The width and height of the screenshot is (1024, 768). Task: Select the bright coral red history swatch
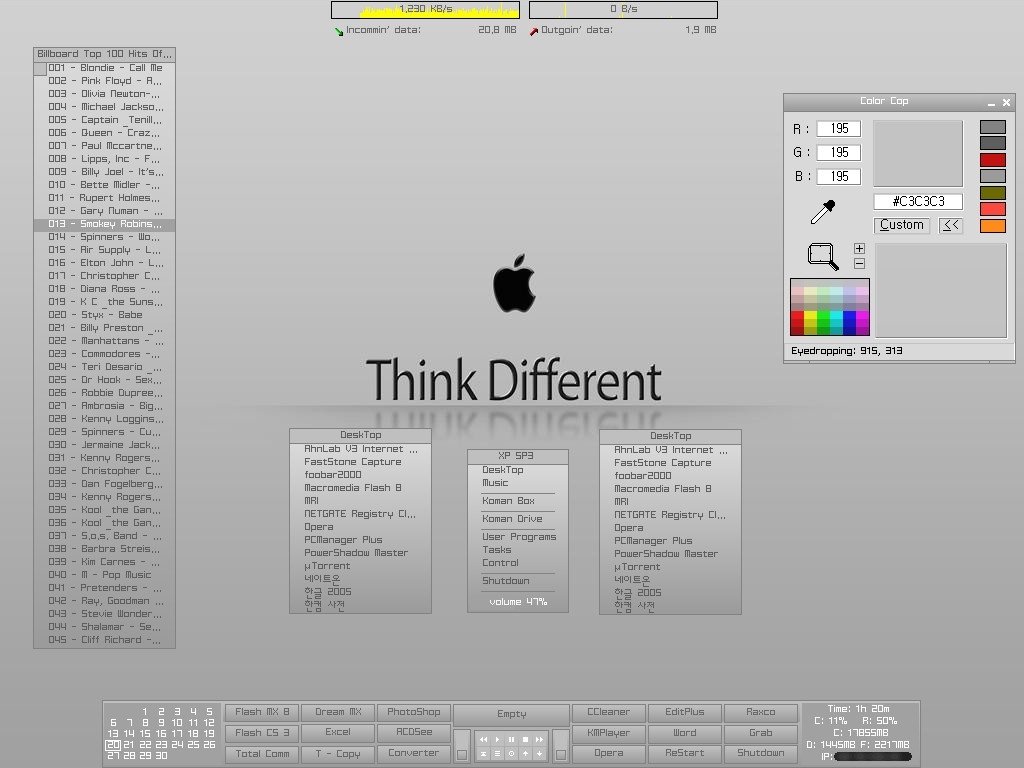click(993, 209)
